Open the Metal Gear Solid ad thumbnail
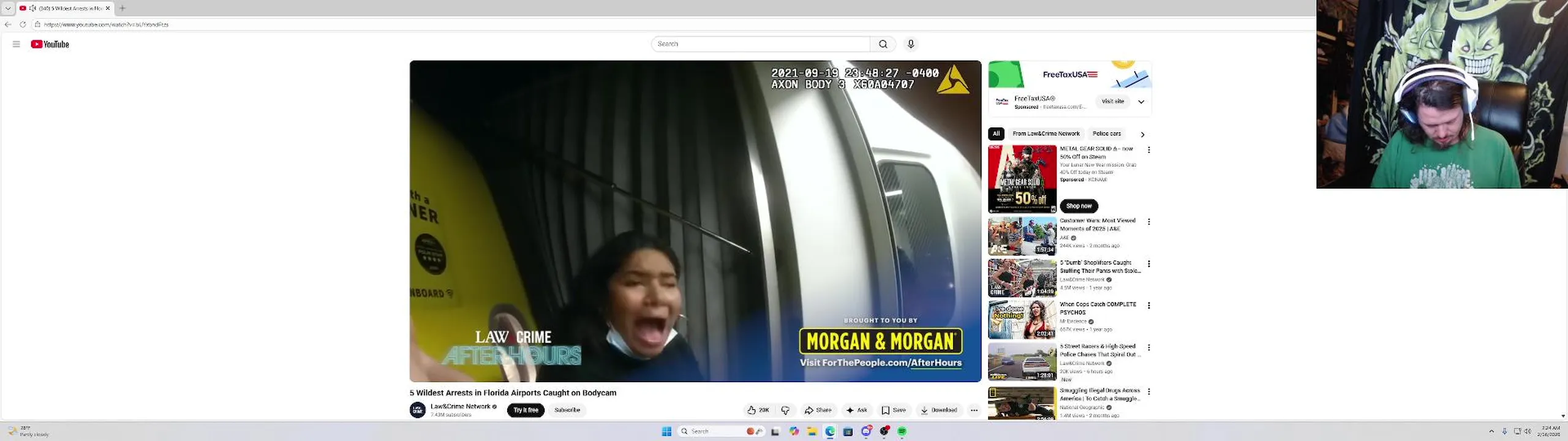 click(1022, 179)
